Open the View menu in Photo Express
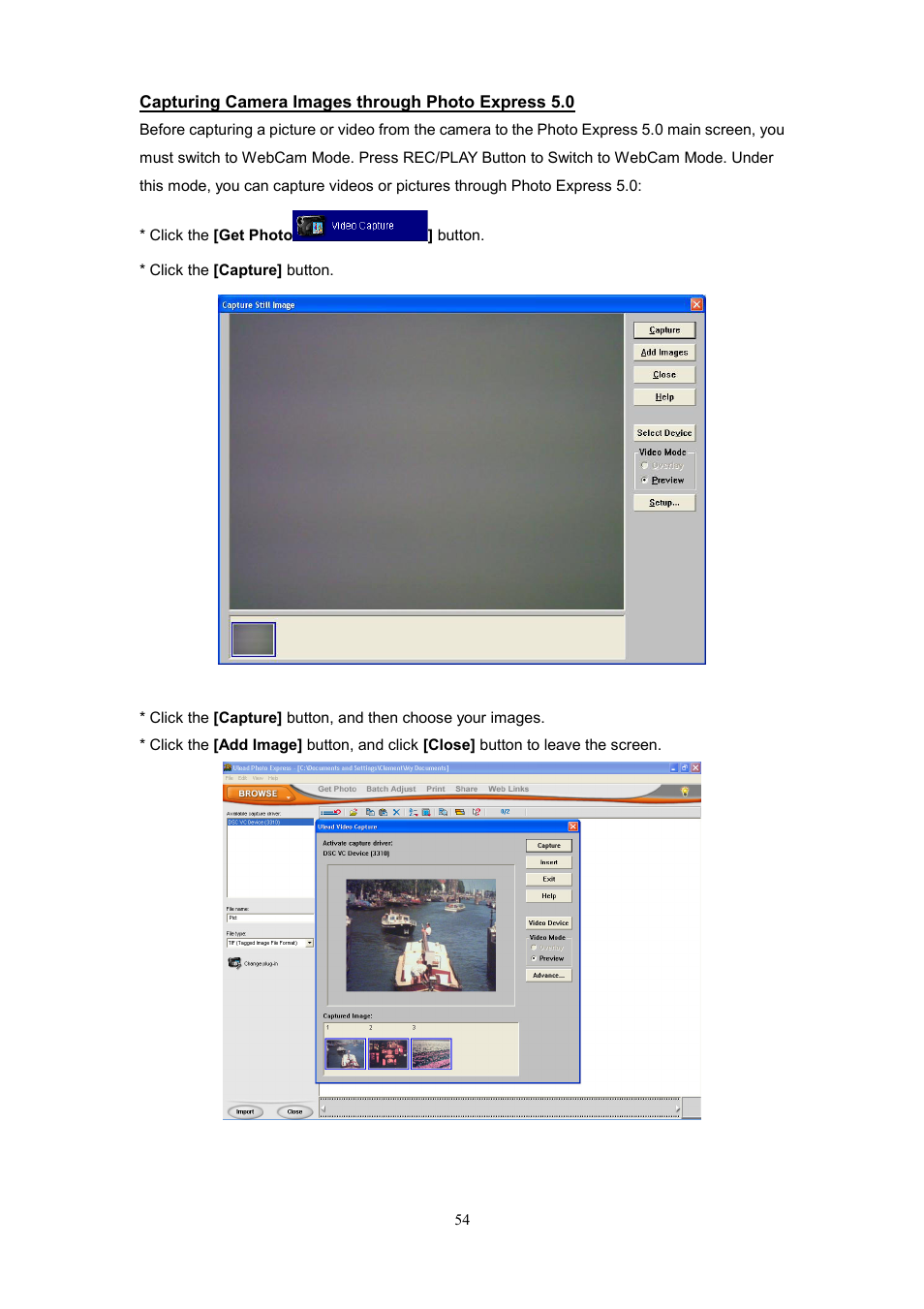This screenshot has width=924, height=1309. tap(258, 778)
